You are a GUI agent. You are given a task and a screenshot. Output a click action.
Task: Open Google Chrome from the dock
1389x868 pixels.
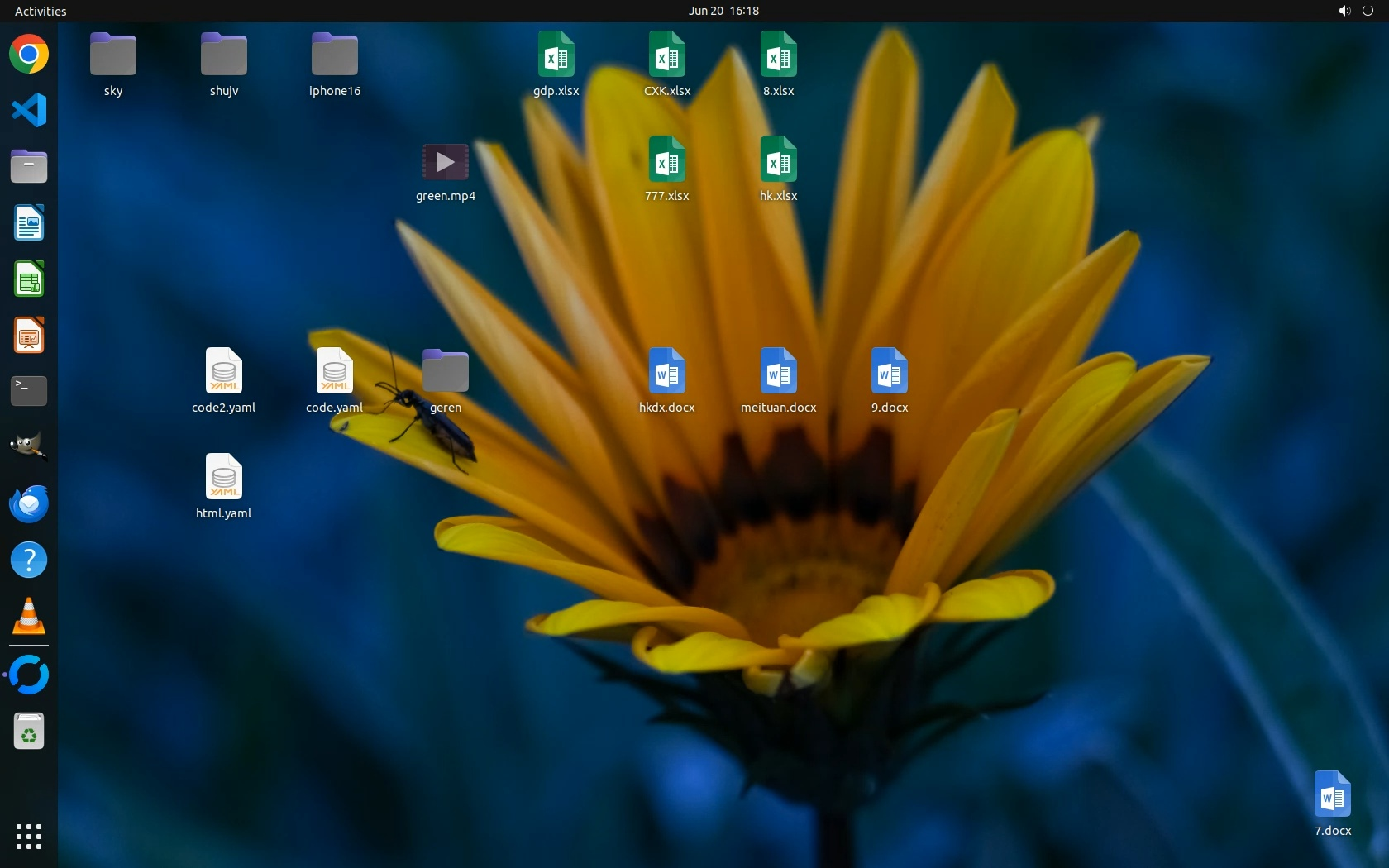pos(29,55)
